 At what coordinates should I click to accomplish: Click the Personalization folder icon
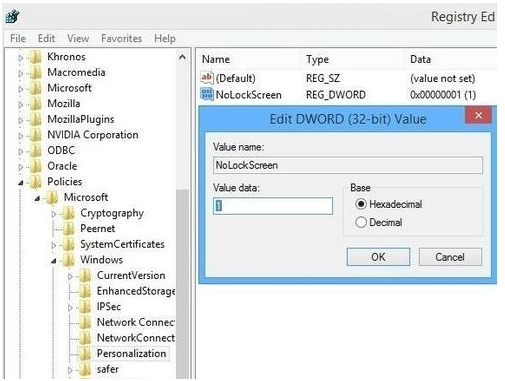[x=85, y=354]
